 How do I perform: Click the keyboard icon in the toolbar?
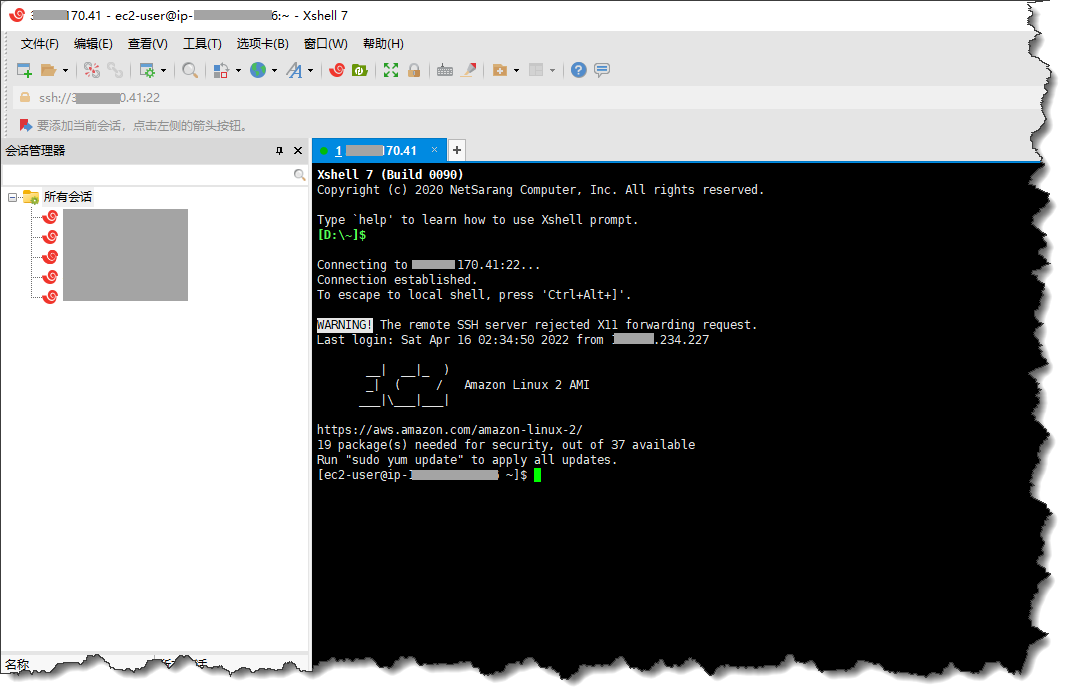(x=445, y=70)
